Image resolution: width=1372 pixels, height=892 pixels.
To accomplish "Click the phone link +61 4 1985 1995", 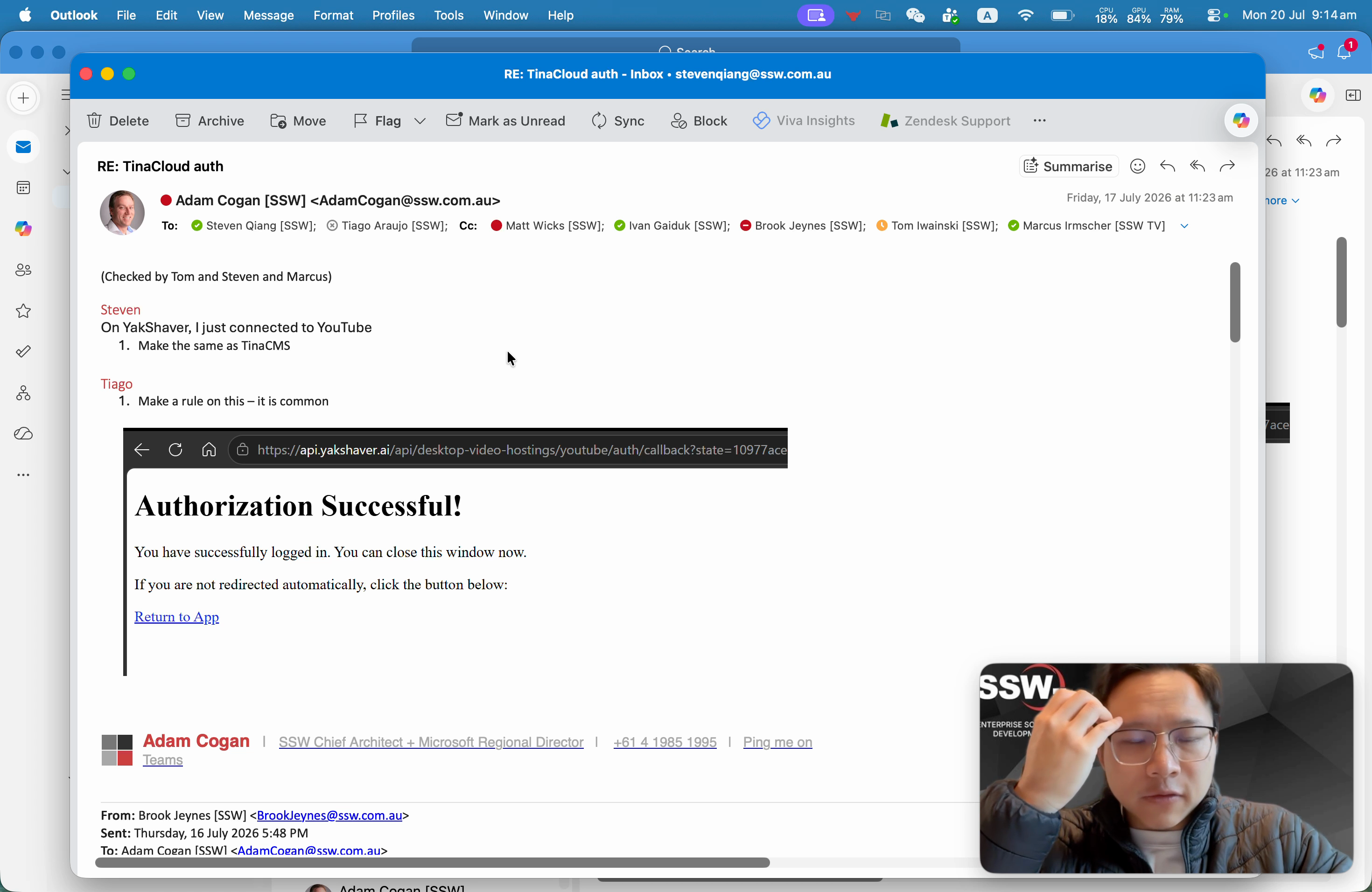I will 665,743.
